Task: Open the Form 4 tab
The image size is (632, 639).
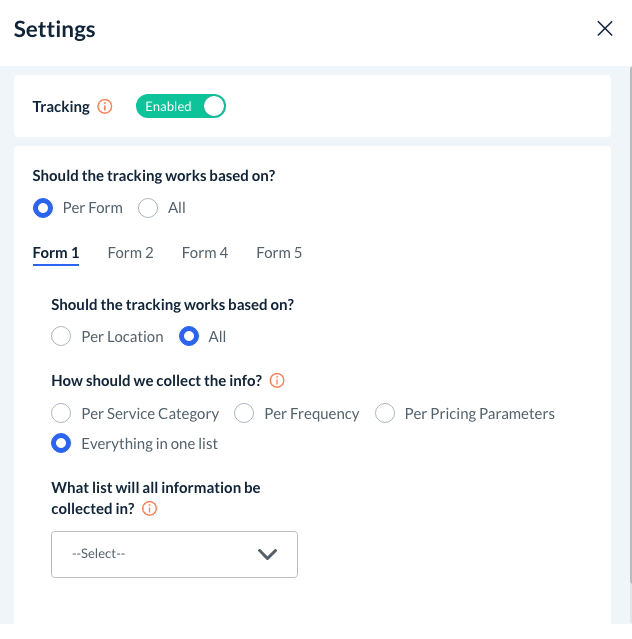Action: 205,253
